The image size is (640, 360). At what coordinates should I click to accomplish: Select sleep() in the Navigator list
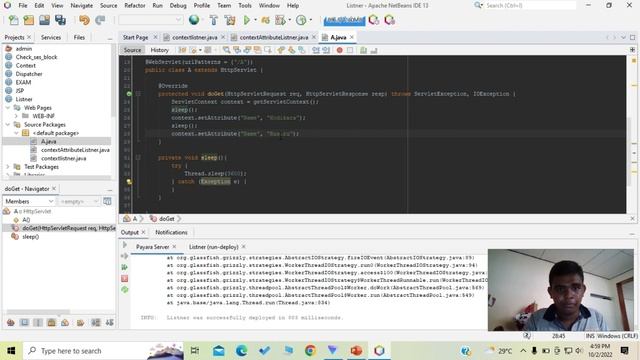tap(30, 237)
